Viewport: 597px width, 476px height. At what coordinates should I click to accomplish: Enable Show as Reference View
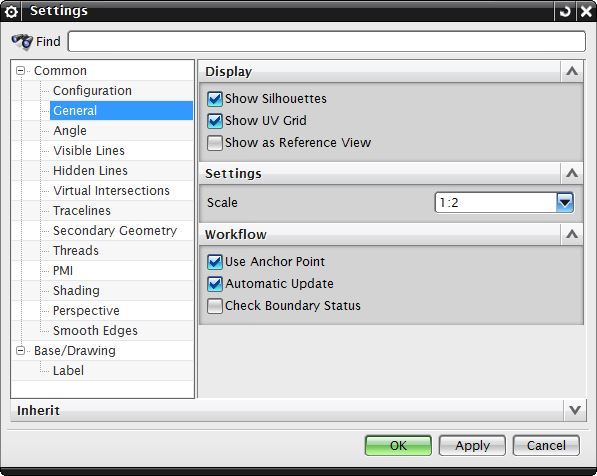point(215,143)
